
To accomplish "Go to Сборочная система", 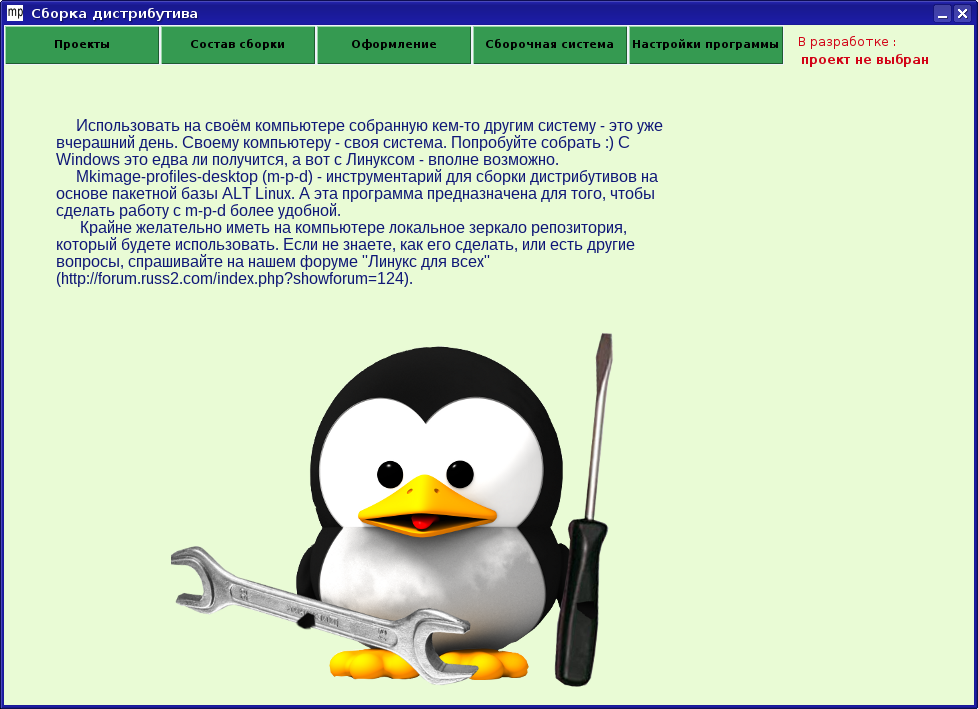I will tap(550, 45).
